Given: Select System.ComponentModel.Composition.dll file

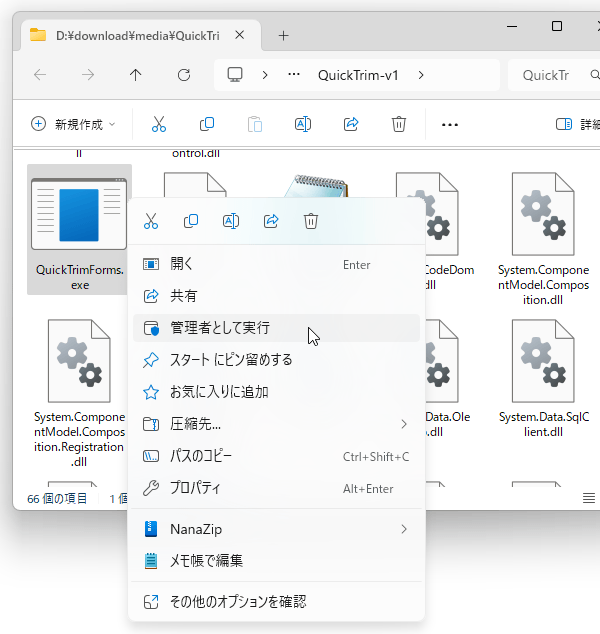Looking at the screenshot, I should click(x=543, y=239).
